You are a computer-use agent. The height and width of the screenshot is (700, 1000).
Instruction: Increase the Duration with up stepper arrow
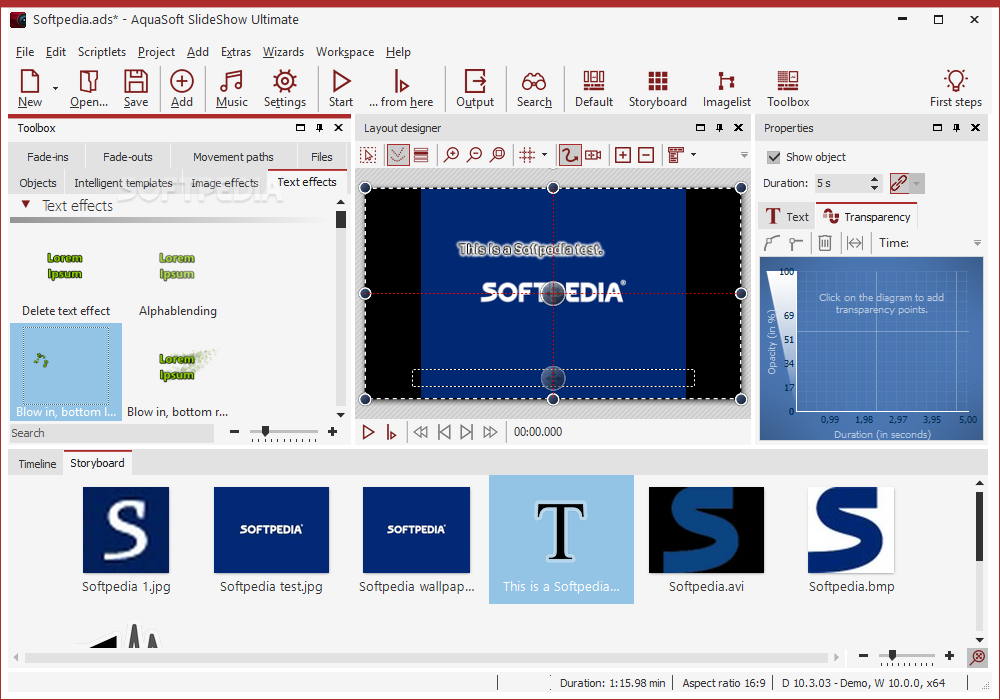point(874,179)
